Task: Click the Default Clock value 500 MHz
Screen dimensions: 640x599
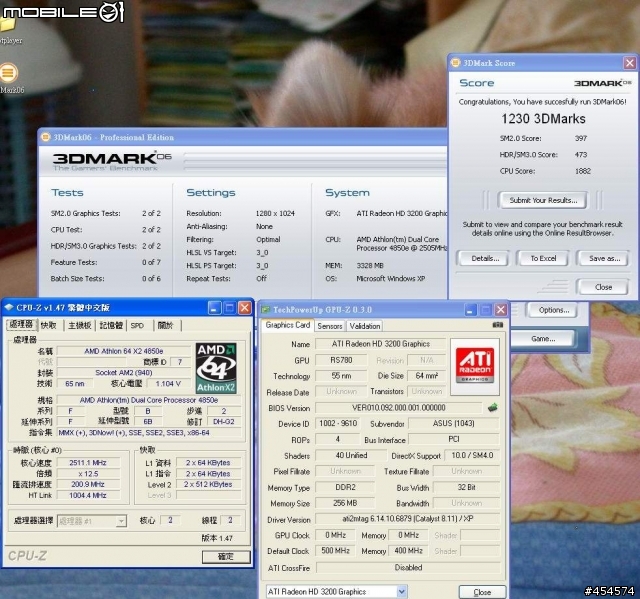Action: pos(336,550)
